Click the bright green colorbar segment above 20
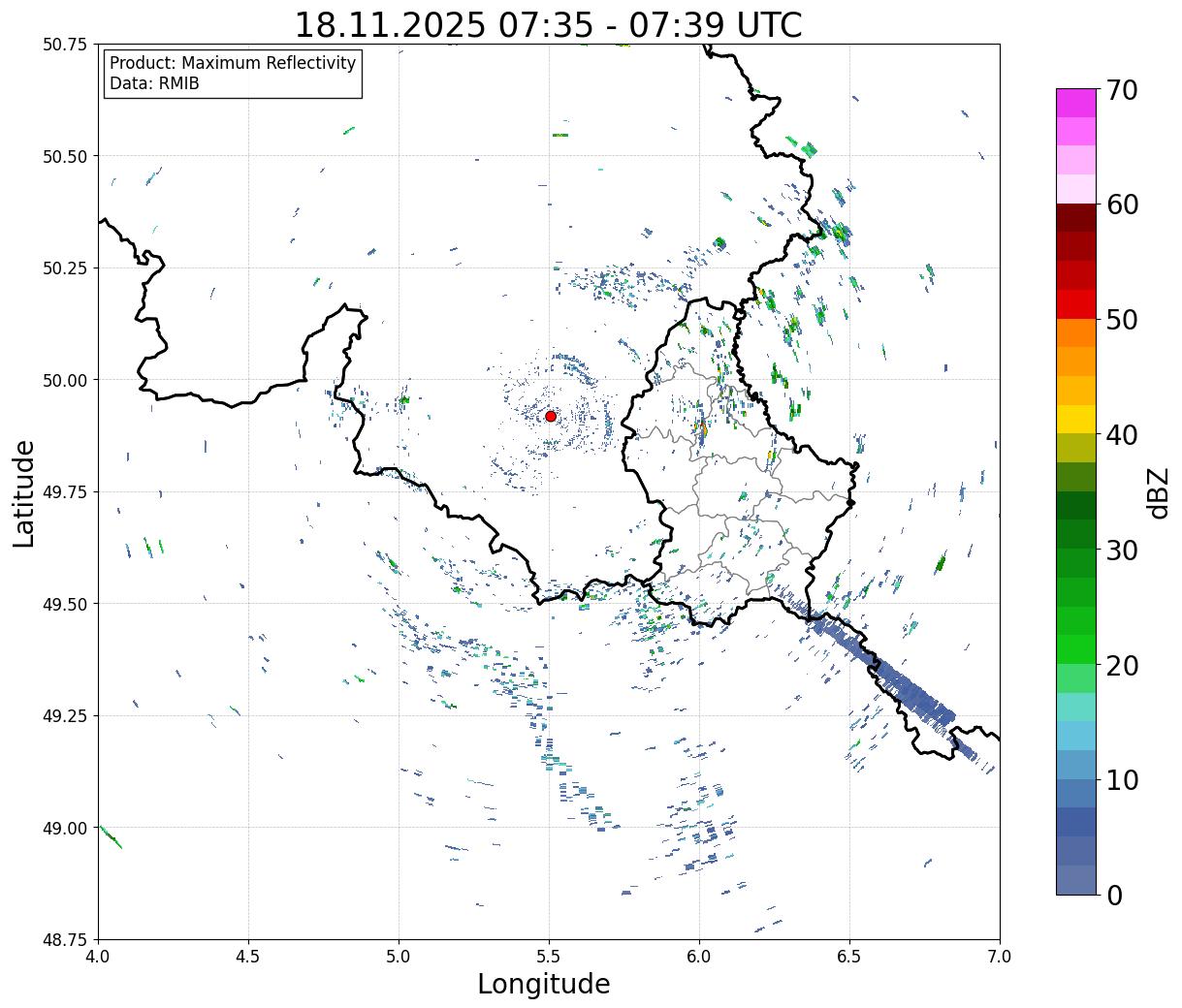 click(1076, 648)
